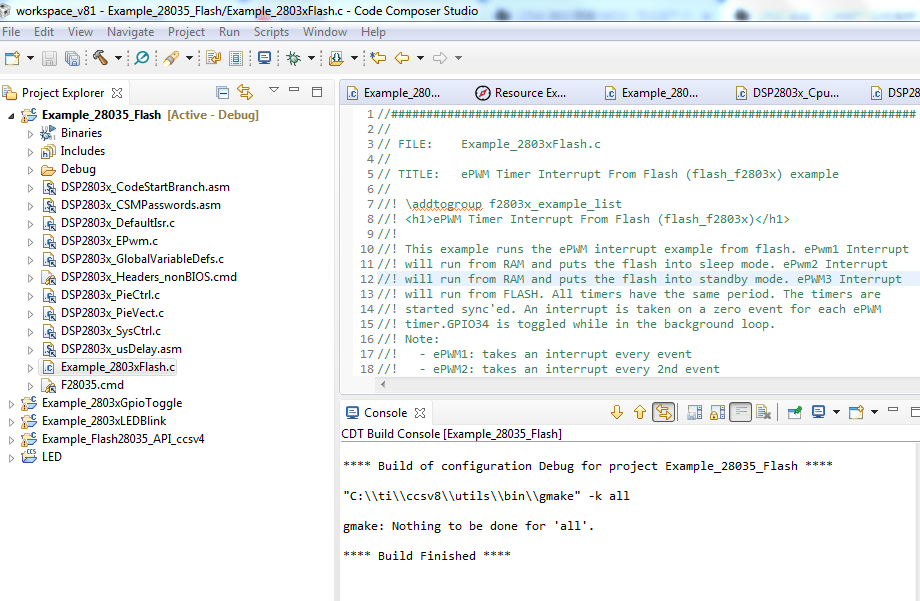Go to Last Edit Location arrow icon
The width and height of the screenshot is (920, 601).
(x=378, y=58)
